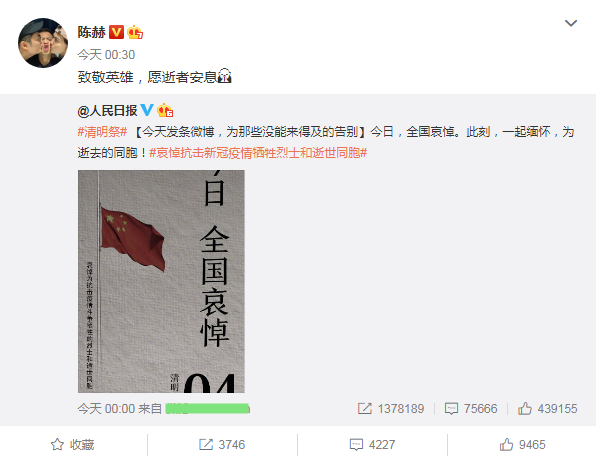Screen dimensions: 596x461
Task: Open the #哀悼抗击新冠疫情牺牲烈士和逝世同胞# topic
Action: (258, 153)
